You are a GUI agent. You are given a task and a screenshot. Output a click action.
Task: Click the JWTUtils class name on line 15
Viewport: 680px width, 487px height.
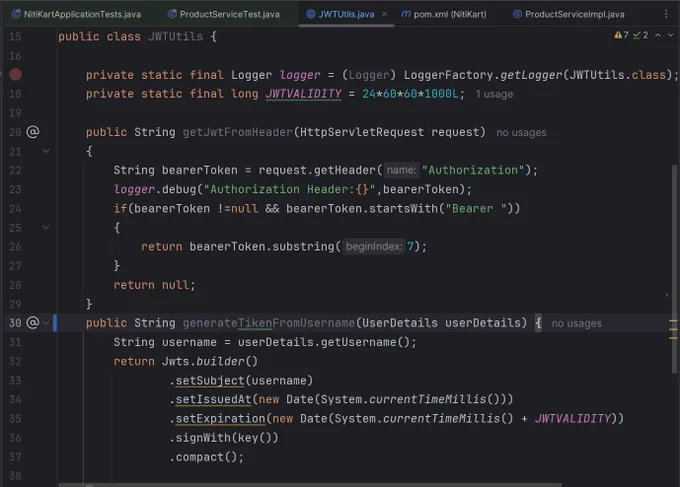(x=175, y=36)
